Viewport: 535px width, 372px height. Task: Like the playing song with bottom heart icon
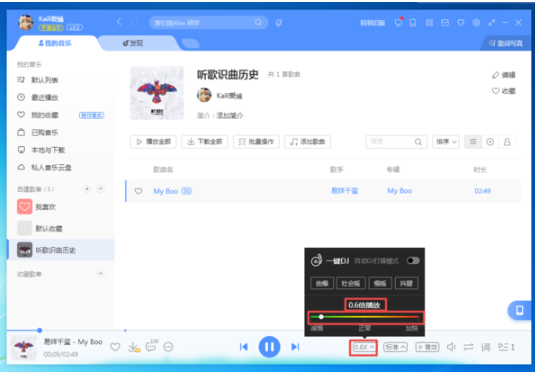(115, 347)
